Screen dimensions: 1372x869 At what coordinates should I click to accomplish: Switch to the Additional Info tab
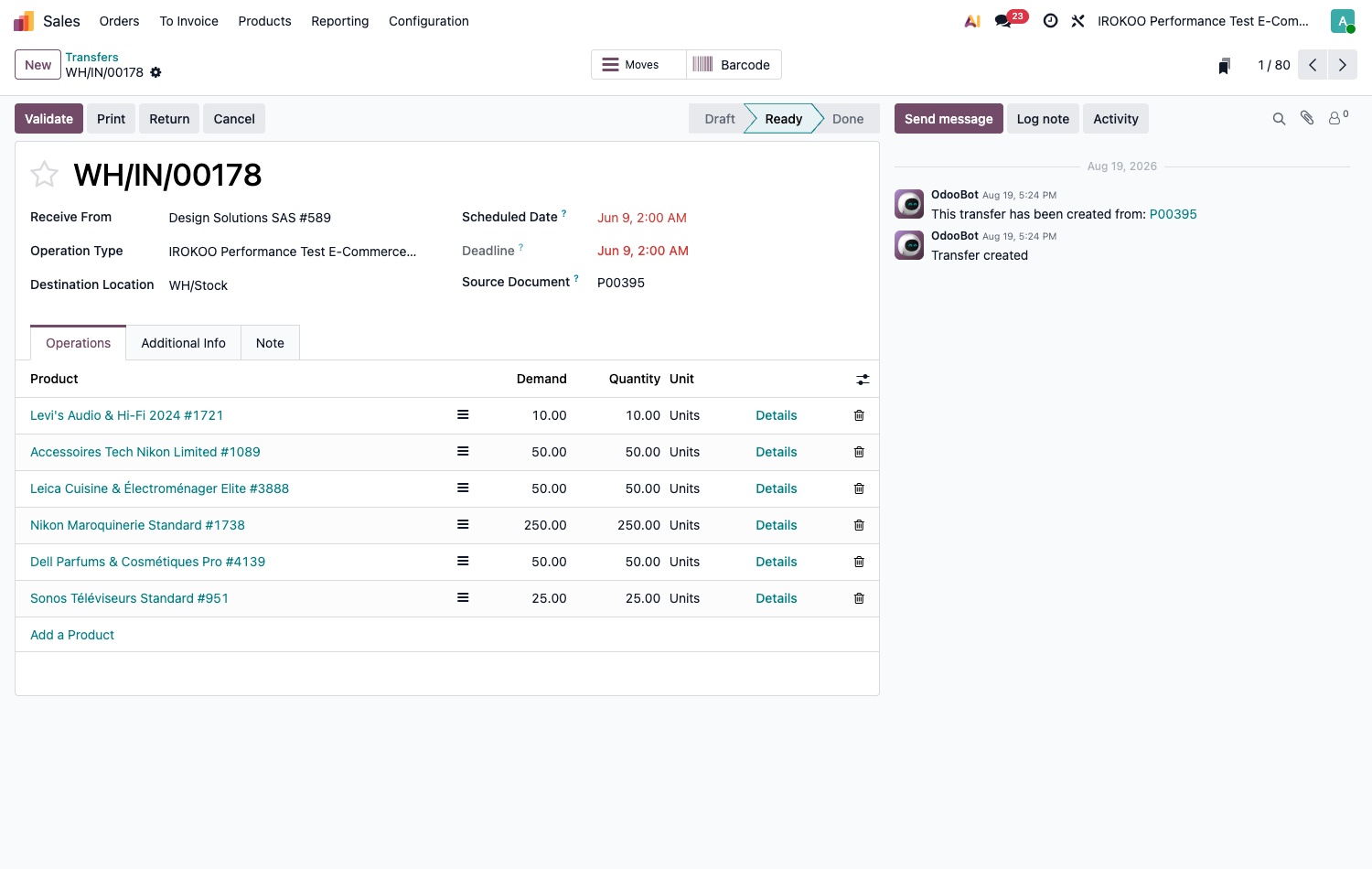pos(183,343)
